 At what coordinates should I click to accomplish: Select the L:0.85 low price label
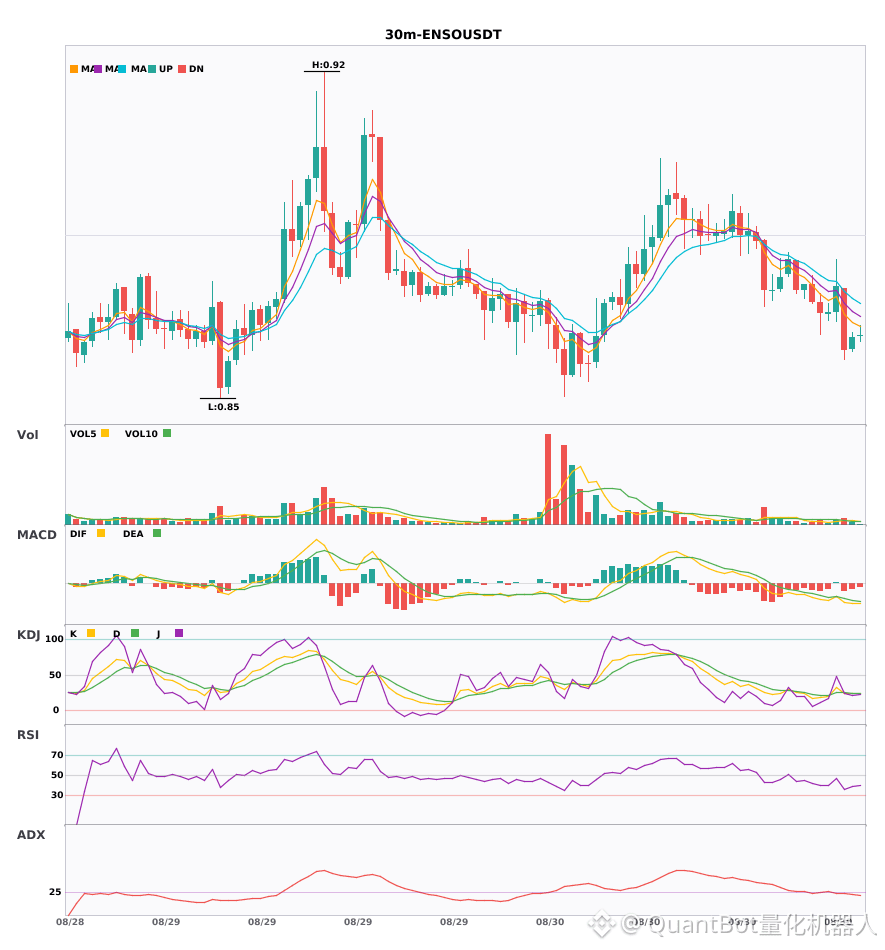(x=224, y=407)
